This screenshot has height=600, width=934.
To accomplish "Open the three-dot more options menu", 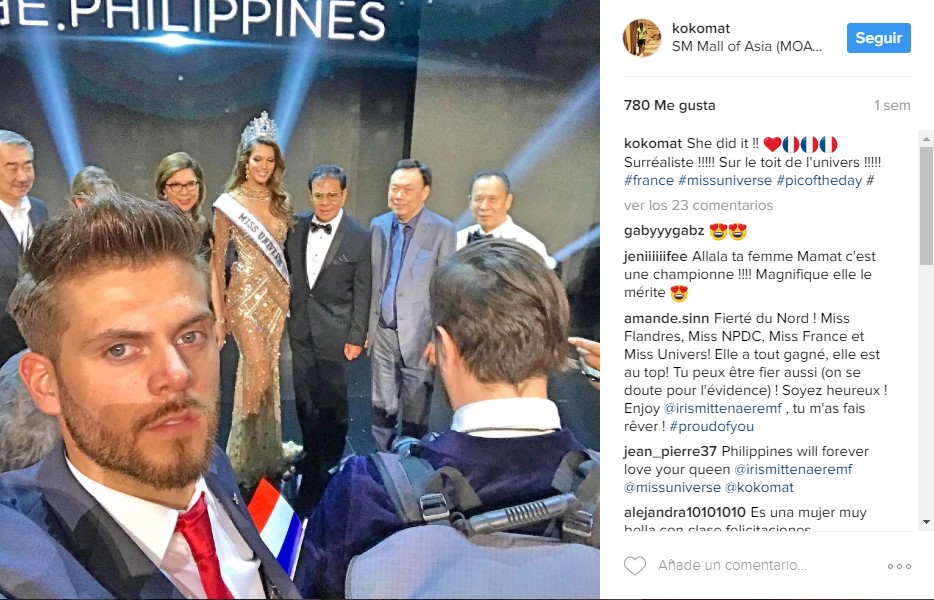I will click(x=899, y=566).
